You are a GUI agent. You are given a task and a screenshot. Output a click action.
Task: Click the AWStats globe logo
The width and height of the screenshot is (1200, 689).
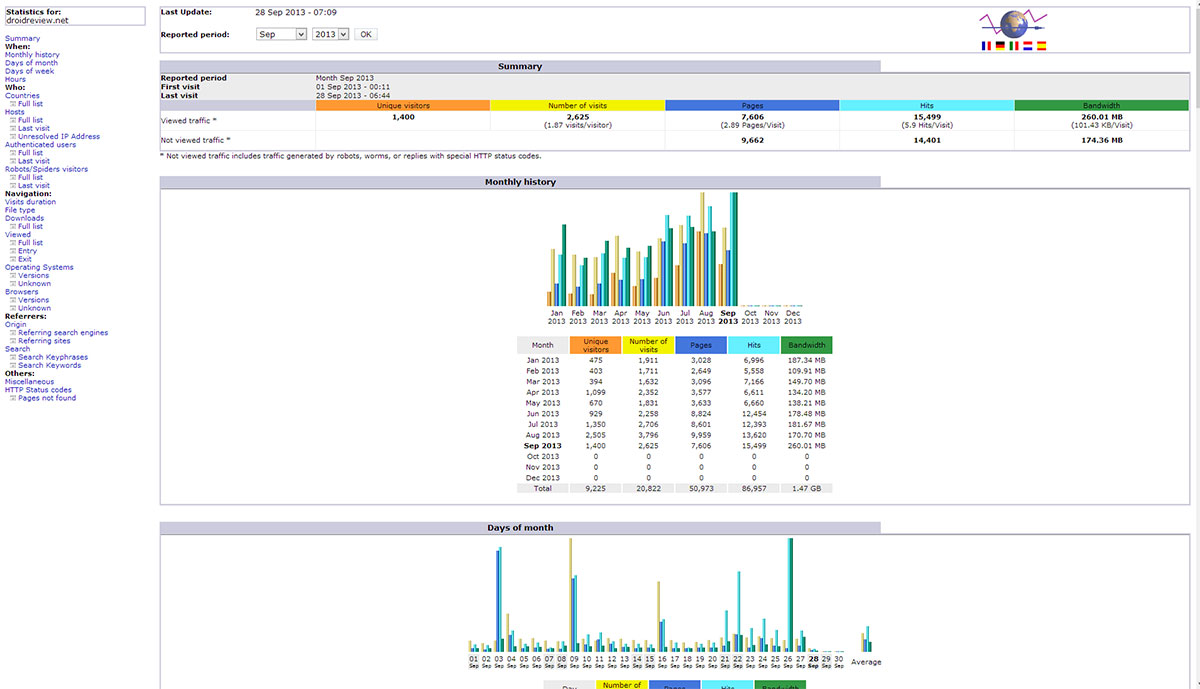pos(1013,23)
